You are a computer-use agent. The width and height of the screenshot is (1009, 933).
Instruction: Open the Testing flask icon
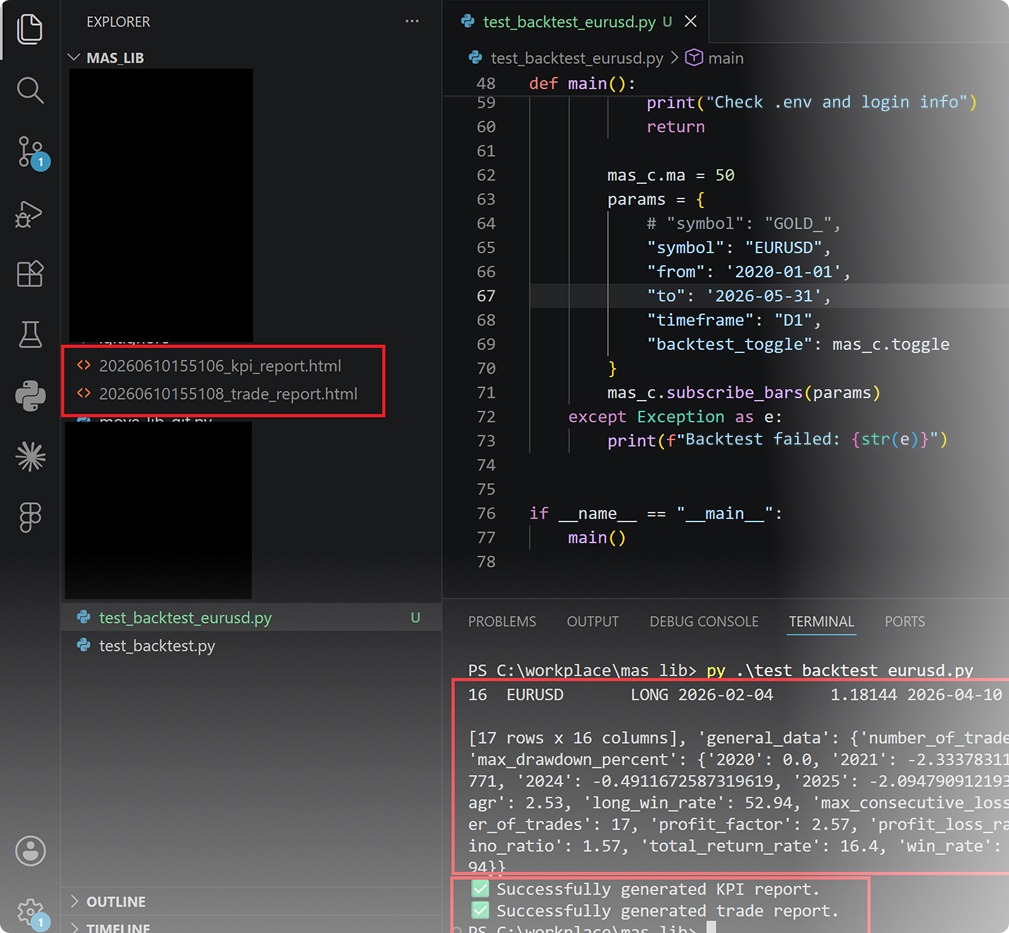[x=30, y=335]
